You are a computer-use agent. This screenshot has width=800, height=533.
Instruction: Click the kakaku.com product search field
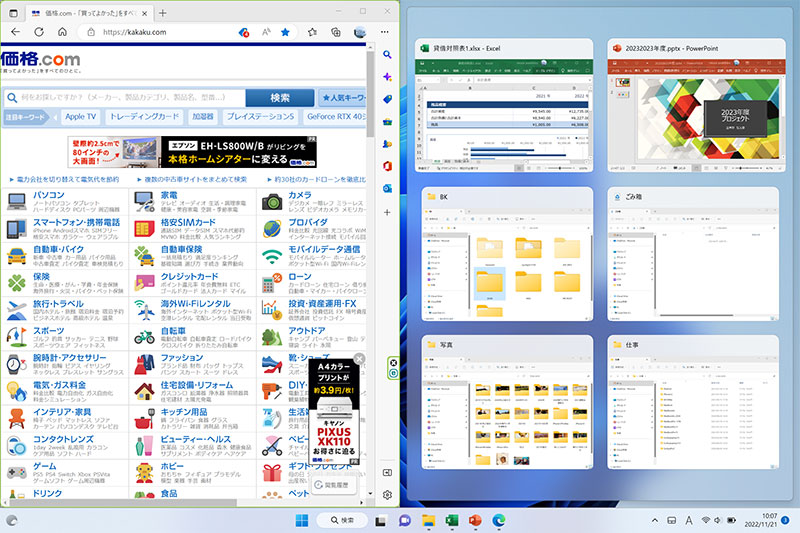[x=125, y=97]
